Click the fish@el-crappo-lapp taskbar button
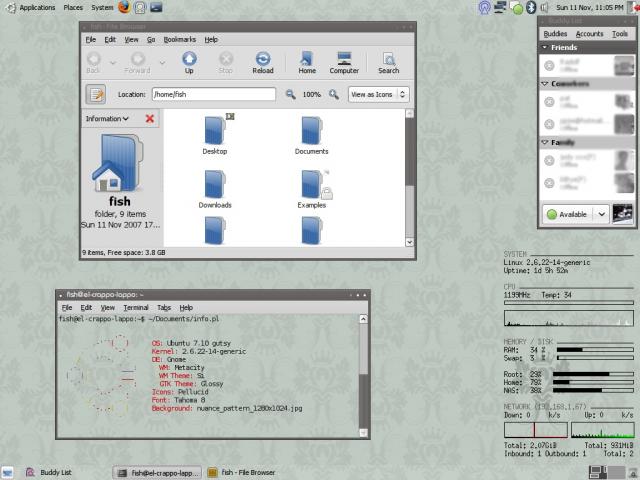 (x=157, y=473)
